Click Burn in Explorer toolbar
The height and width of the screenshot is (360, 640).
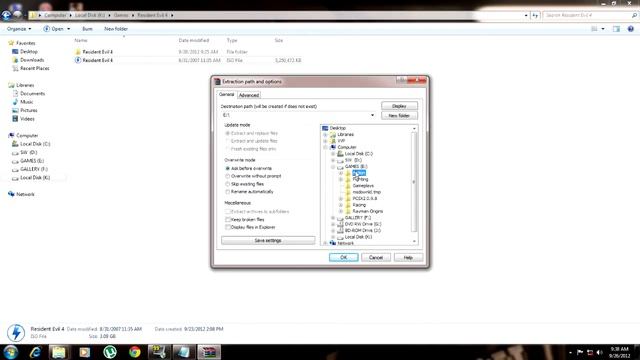pos(87,29)
